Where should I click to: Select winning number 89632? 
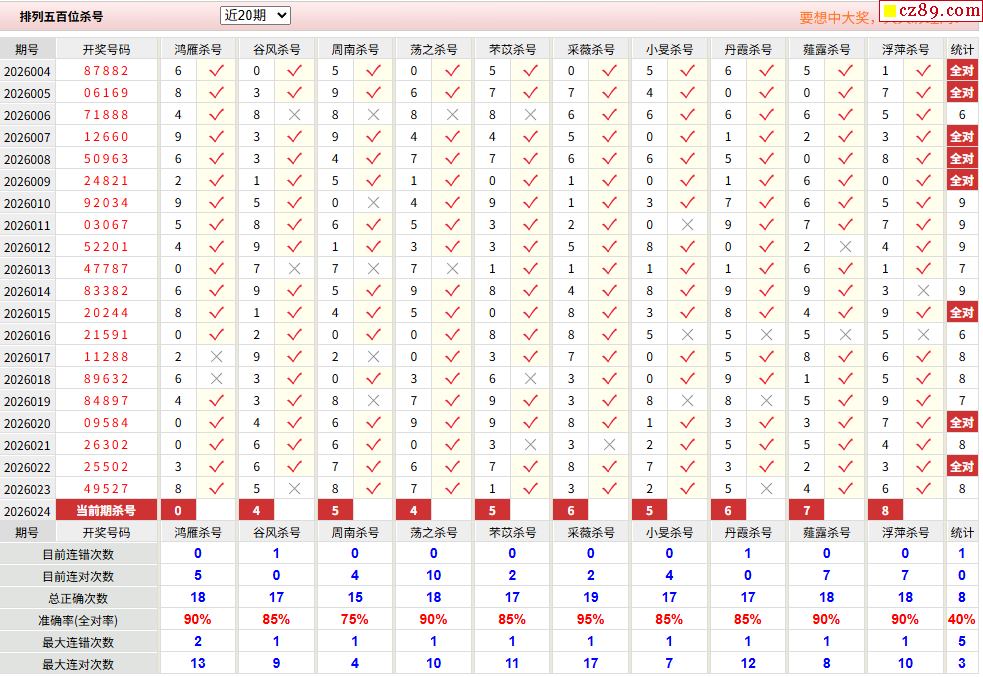coord(107,379)
